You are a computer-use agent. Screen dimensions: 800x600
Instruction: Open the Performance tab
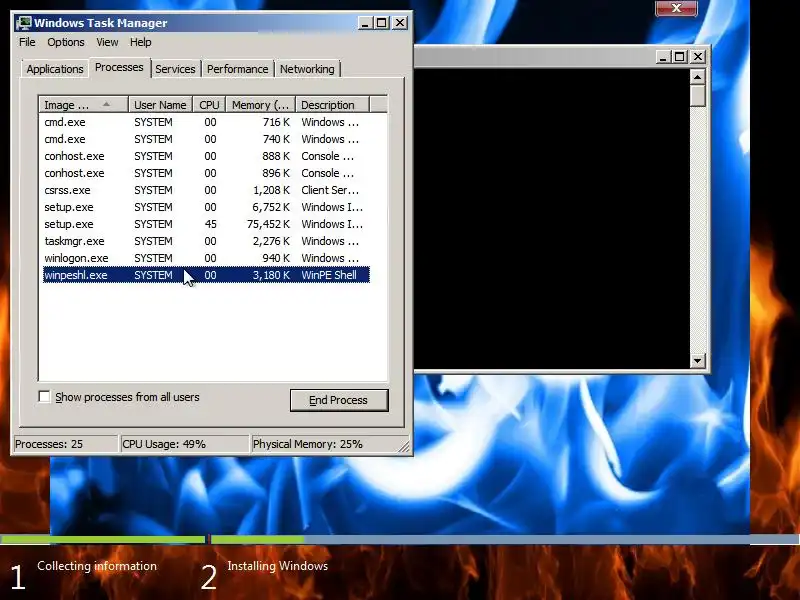pyautogui.click(x=237, y=69)
